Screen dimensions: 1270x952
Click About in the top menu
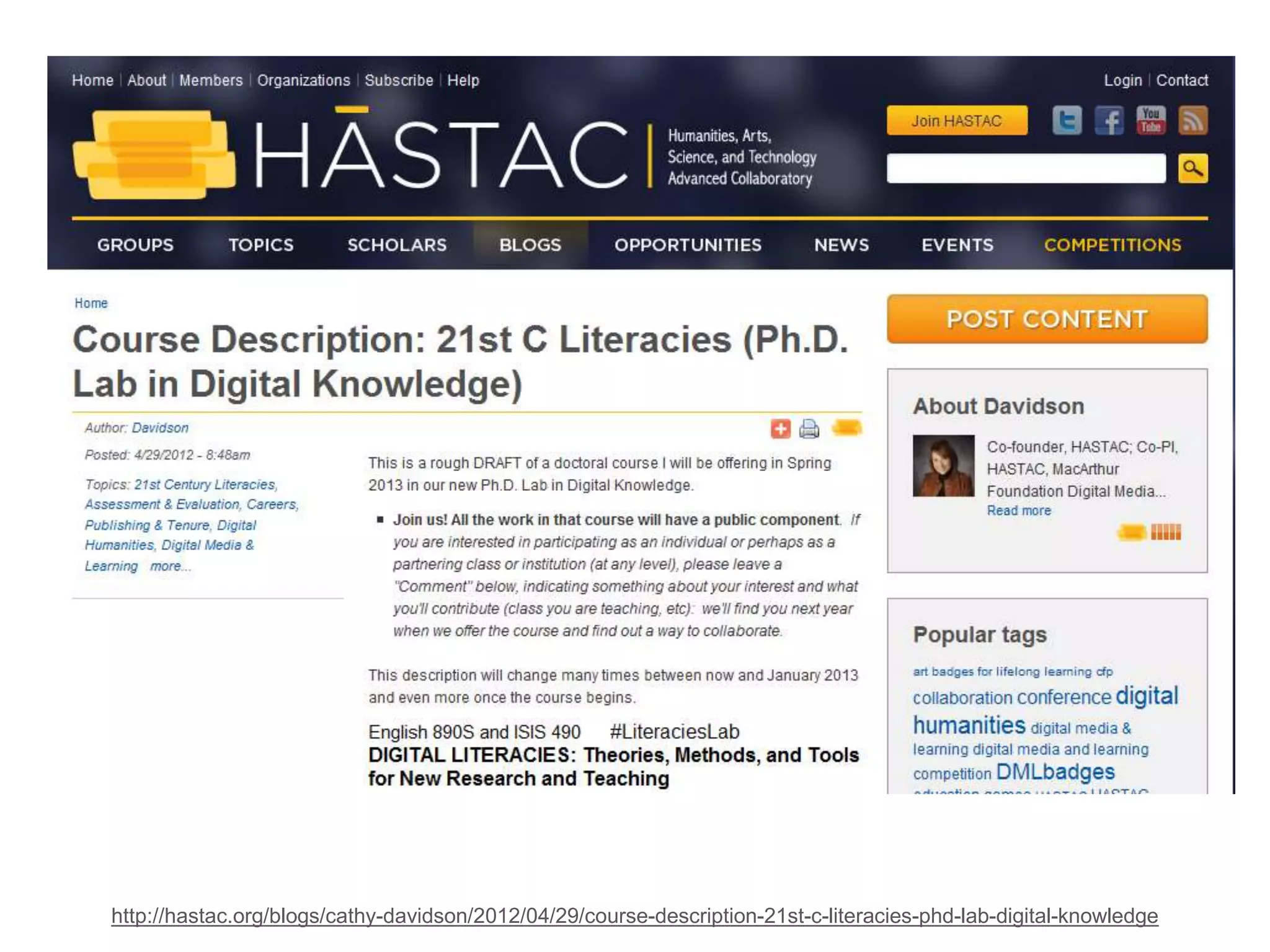[x=146, y=81]
